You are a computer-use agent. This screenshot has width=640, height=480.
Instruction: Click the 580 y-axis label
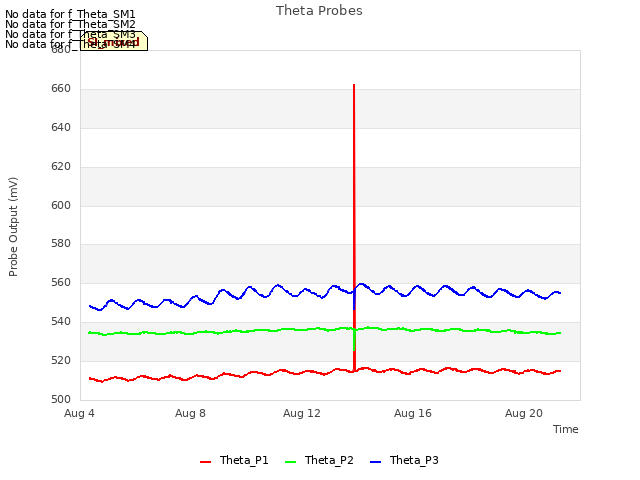click(x=61, y=243)
